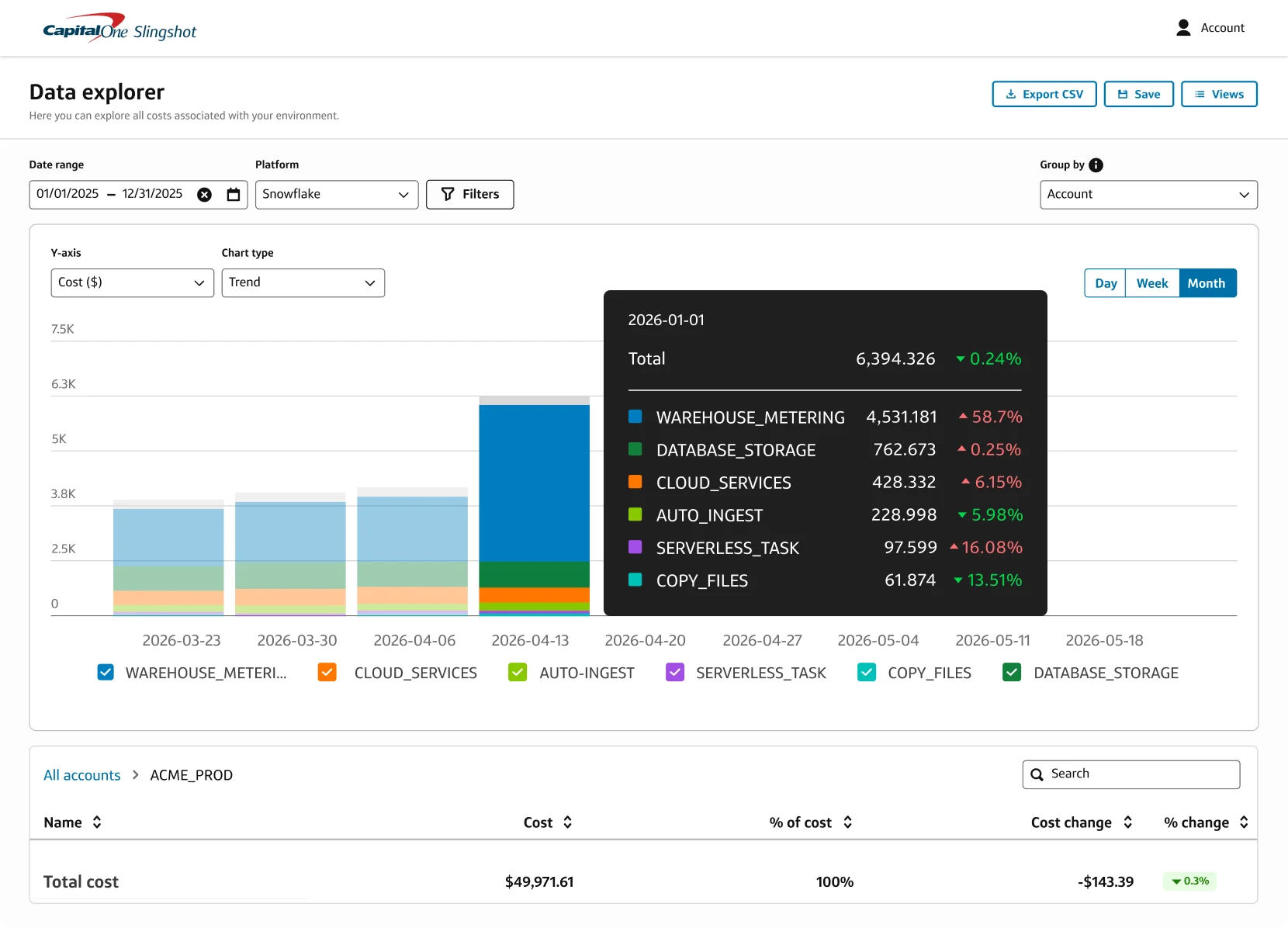The height and width of the screenshot is (928, 1288).
Task: Click Export CSV button
Action: tap(1044, 94)
